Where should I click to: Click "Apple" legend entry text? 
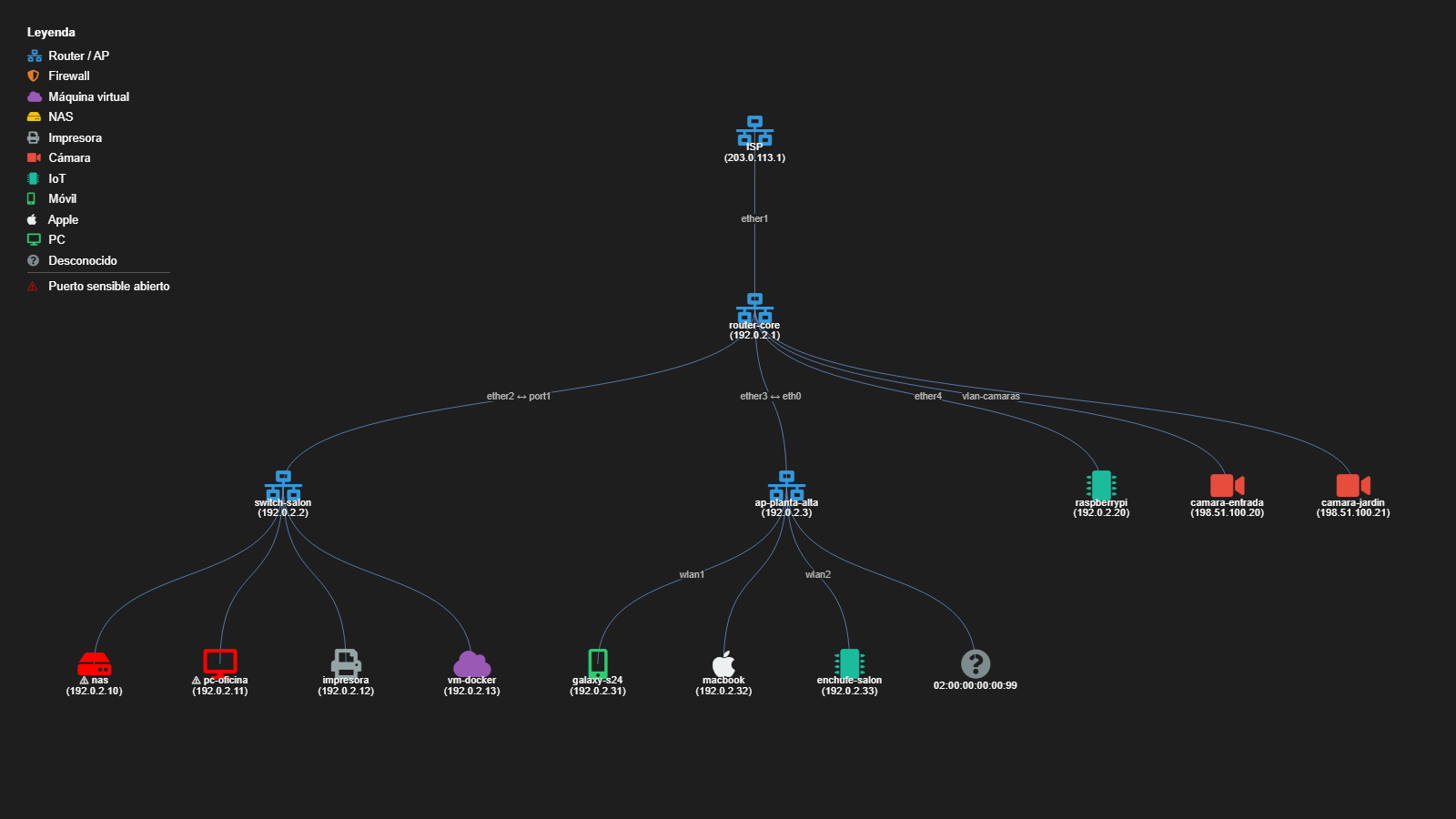pos(64,219)
